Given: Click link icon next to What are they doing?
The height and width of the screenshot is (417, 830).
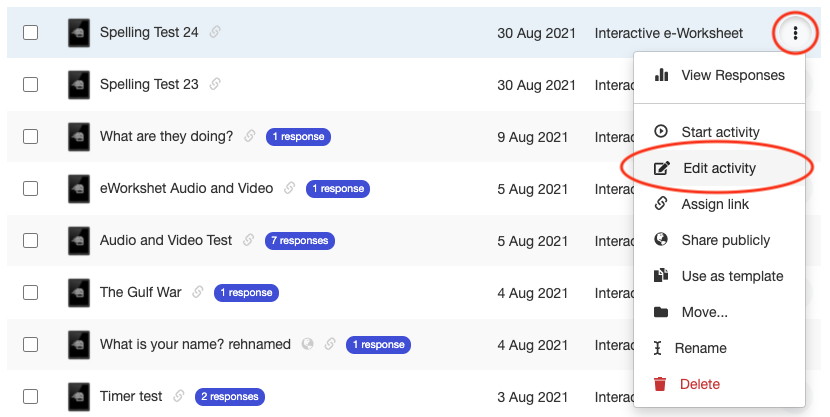Looking at the screenshot, I should click(250, 137).
